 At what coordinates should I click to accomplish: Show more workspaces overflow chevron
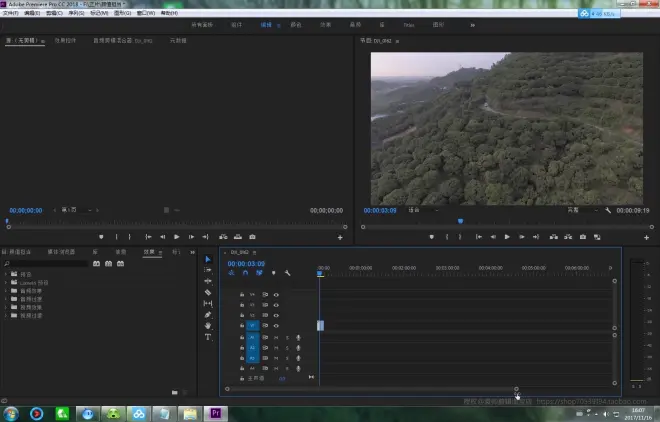[473, 25]
